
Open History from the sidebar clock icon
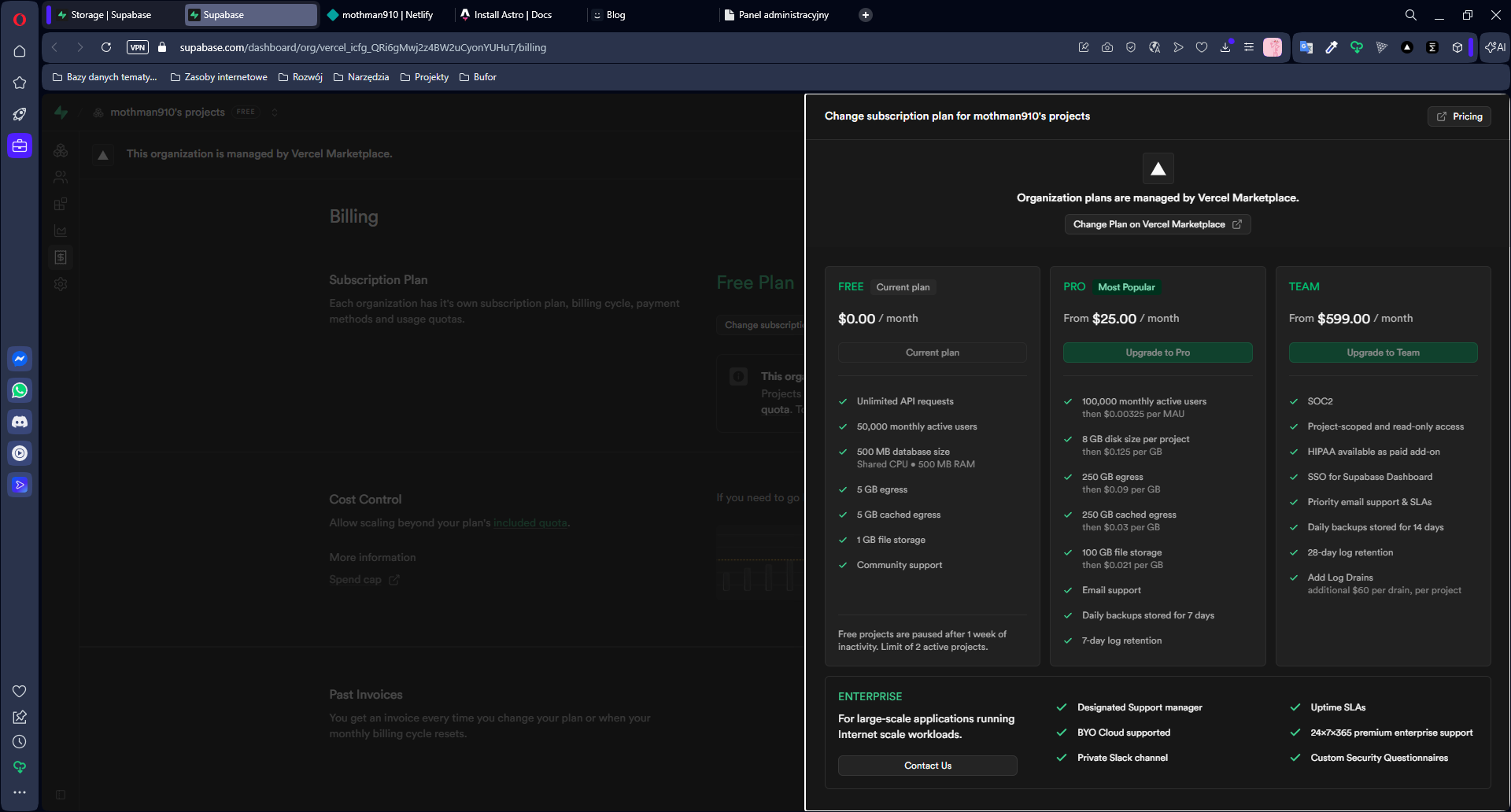click(x=20, y=742)
